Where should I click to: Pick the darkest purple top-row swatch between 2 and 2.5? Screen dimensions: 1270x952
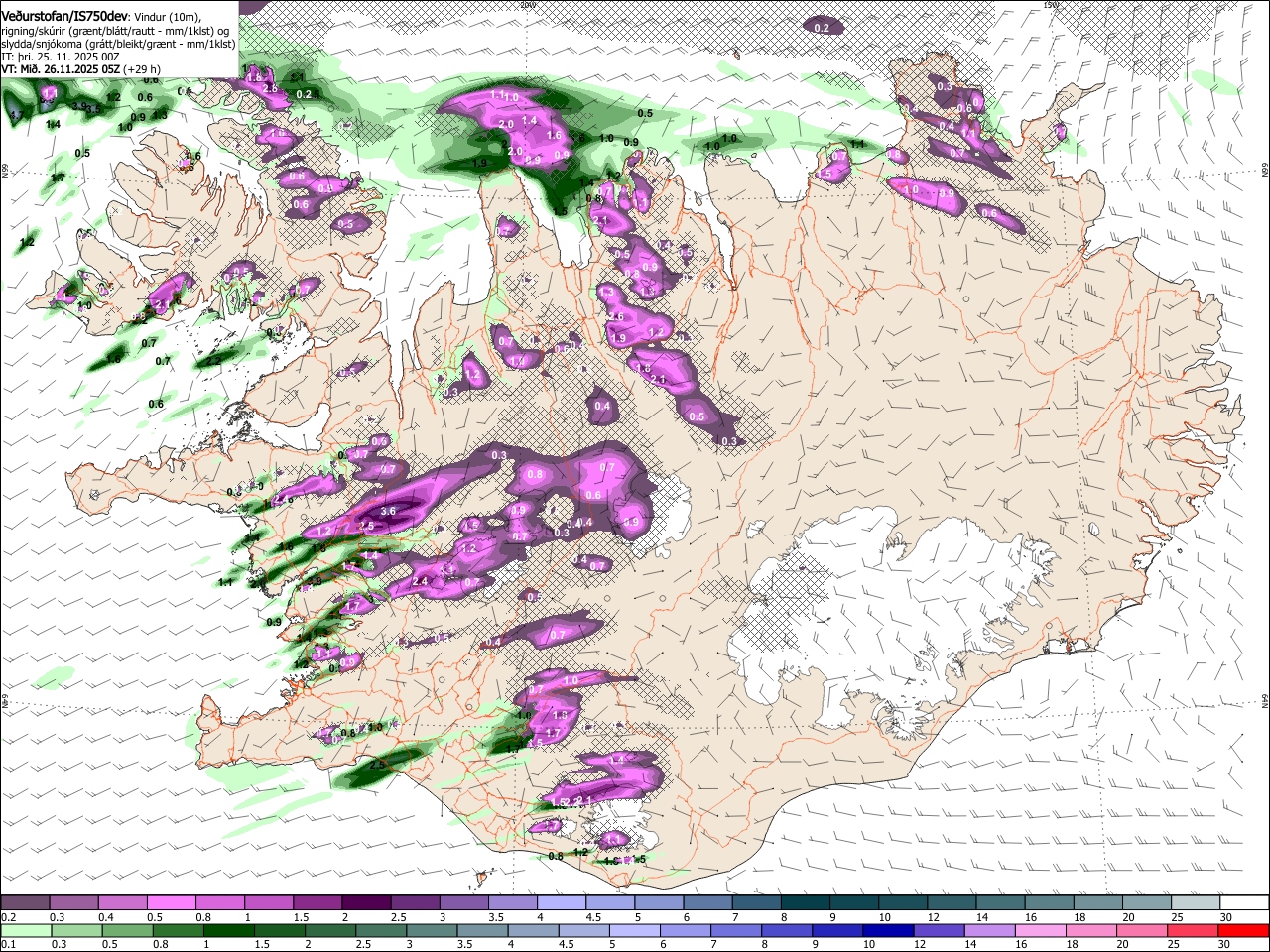coord(366,902)
